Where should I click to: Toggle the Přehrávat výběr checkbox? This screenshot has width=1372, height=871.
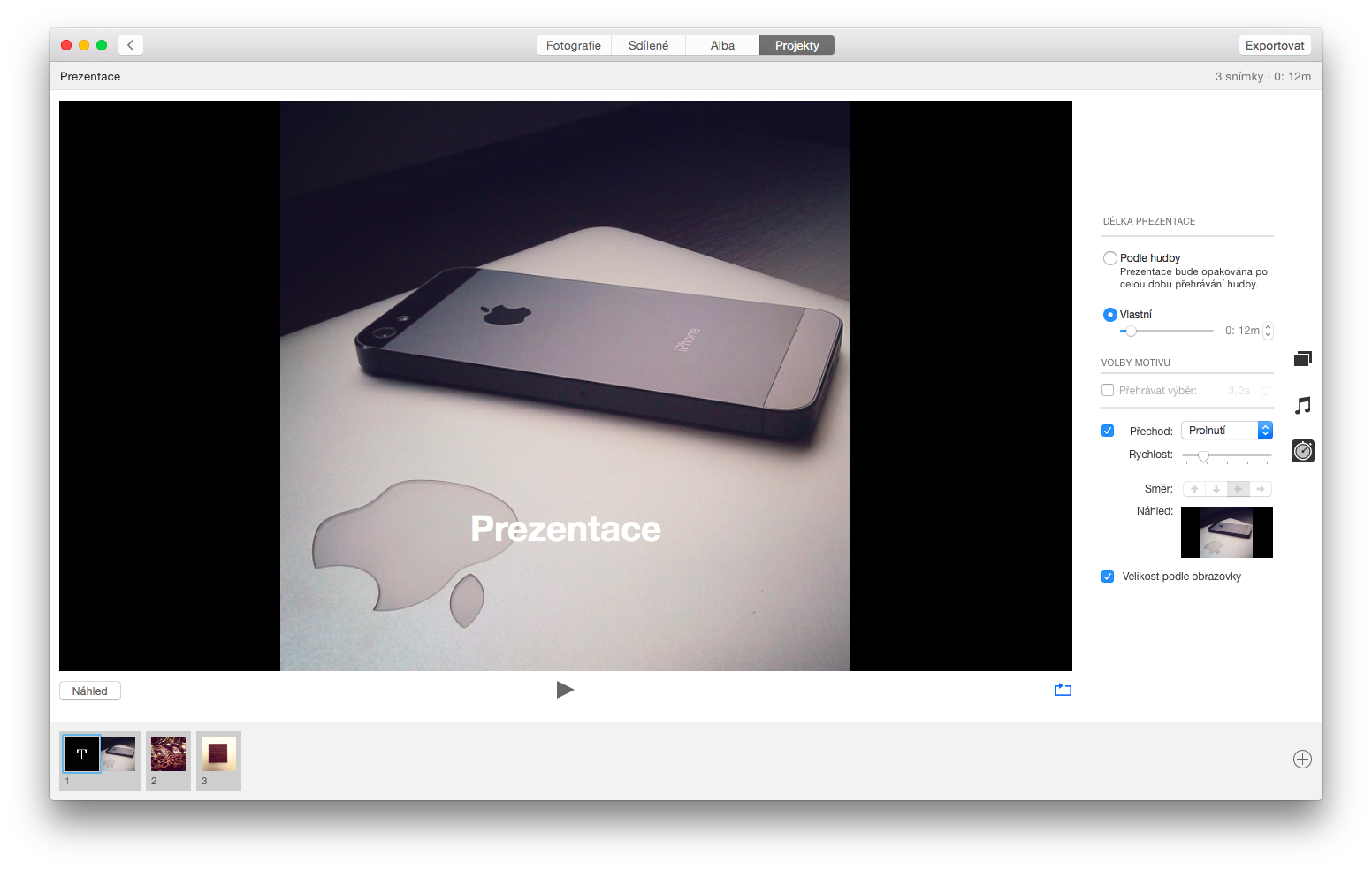[1108, 390]
